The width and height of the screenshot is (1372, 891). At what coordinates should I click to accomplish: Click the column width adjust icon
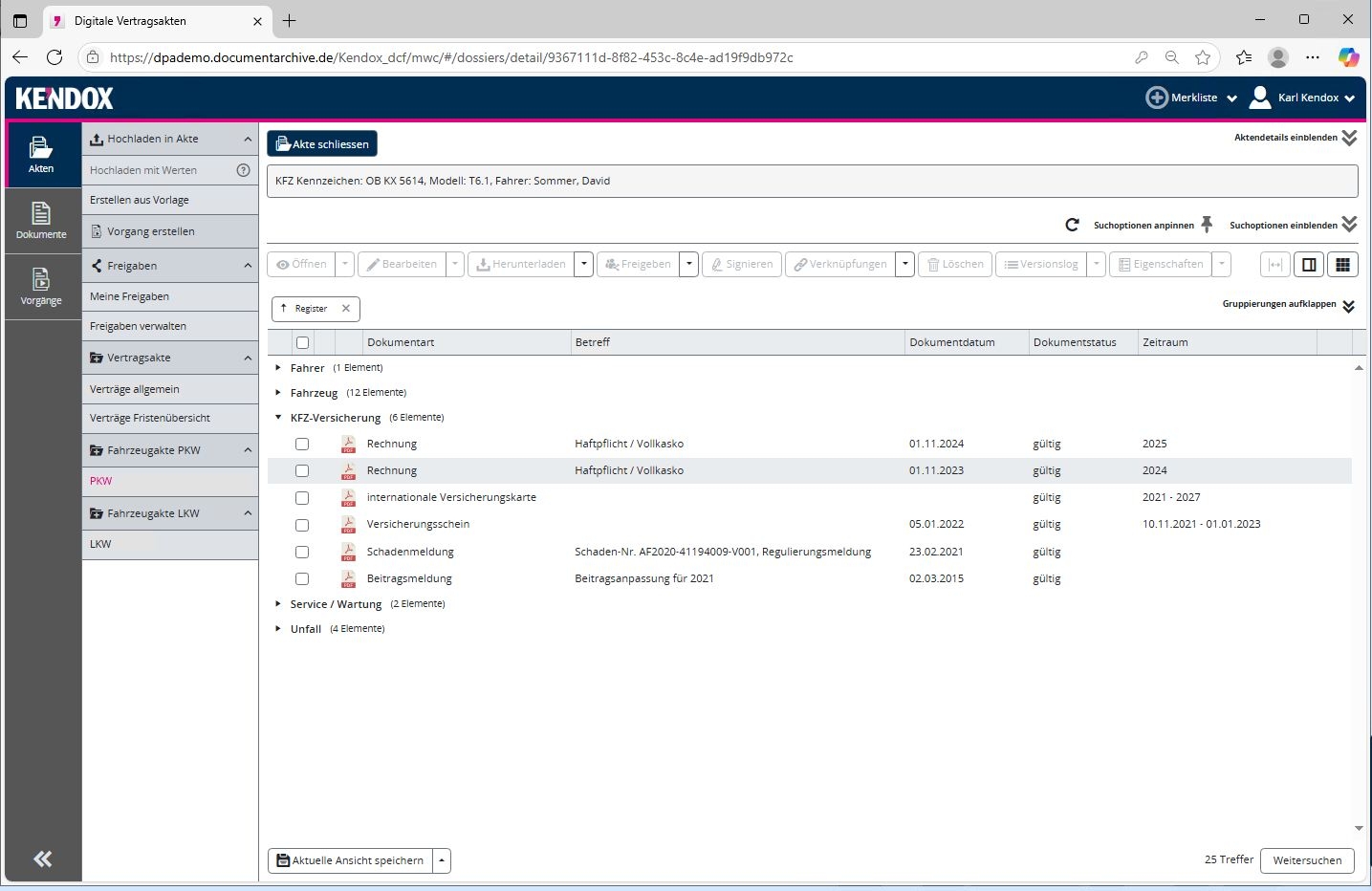pyautogui.click(x=1274, y=265)
